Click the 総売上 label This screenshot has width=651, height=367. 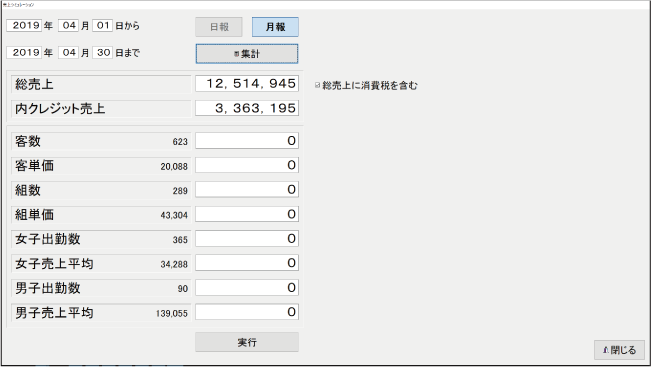pos(34,85)
